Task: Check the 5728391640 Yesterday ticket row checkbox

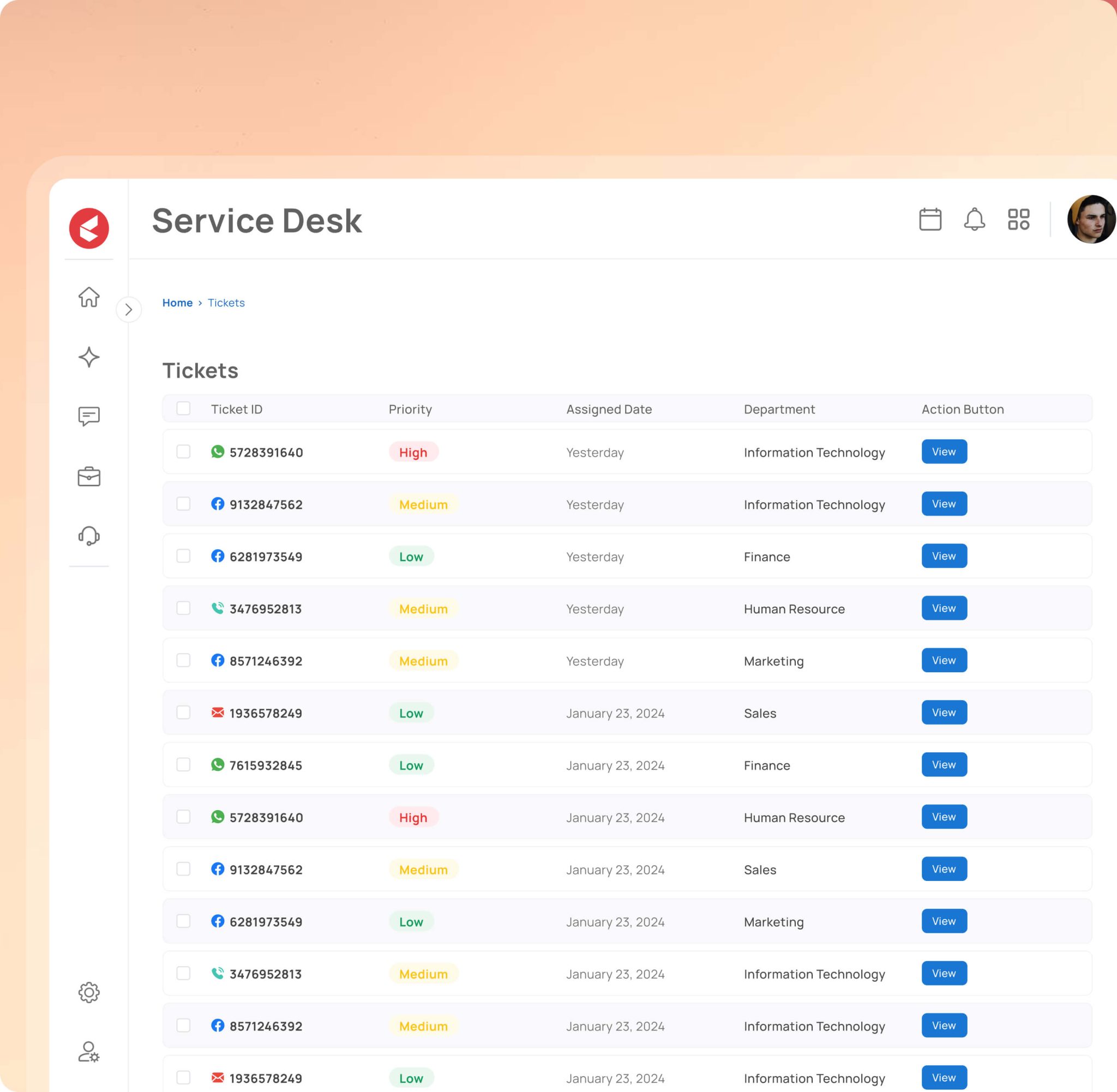Action: coord(184,451)
